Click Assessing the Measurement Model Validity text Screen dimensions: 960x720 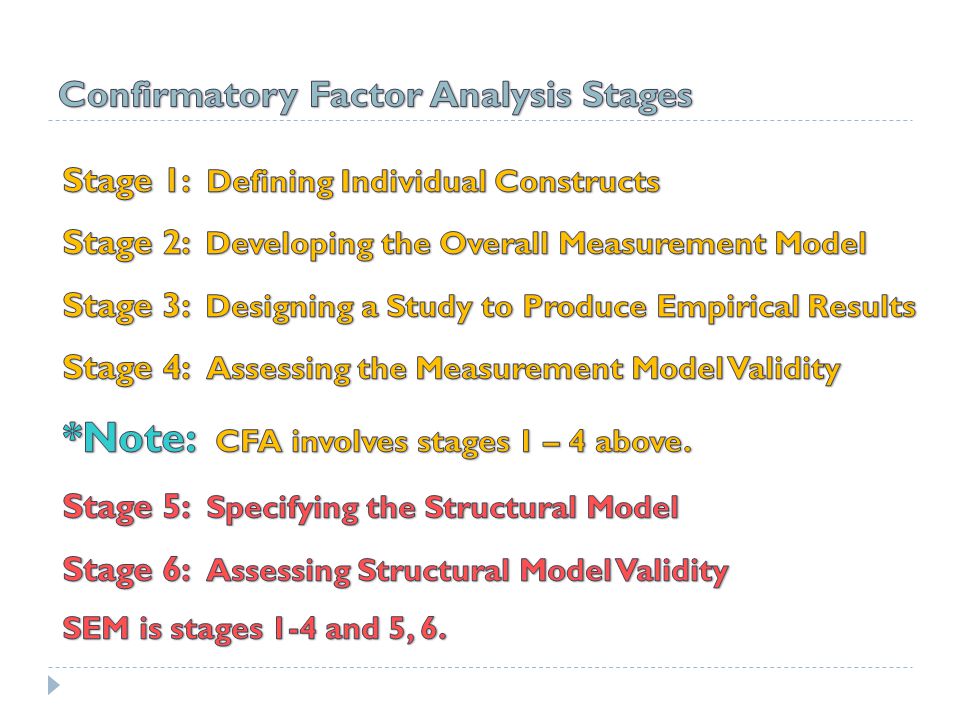523,369
